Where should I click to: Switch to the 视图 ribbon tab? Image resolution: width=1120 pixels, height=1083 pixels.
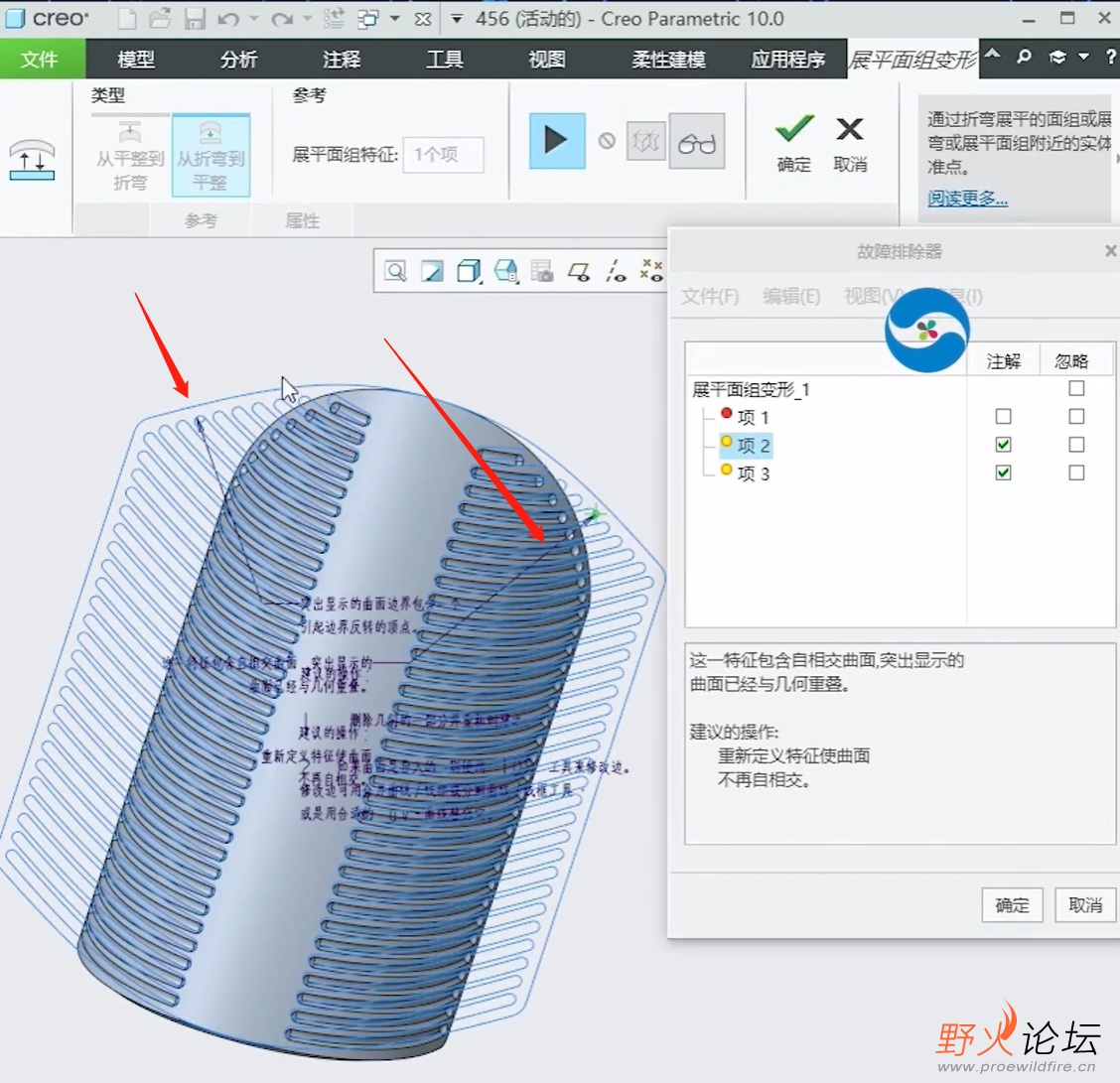(x=547, y=60)
